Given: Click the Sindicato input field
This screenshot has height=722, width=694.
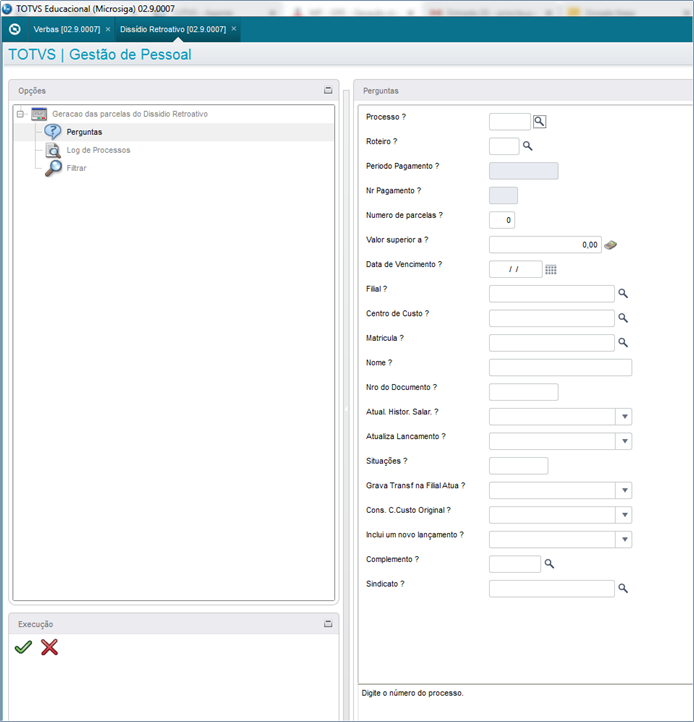Looking at the screenshot, I should pos(552,588).
